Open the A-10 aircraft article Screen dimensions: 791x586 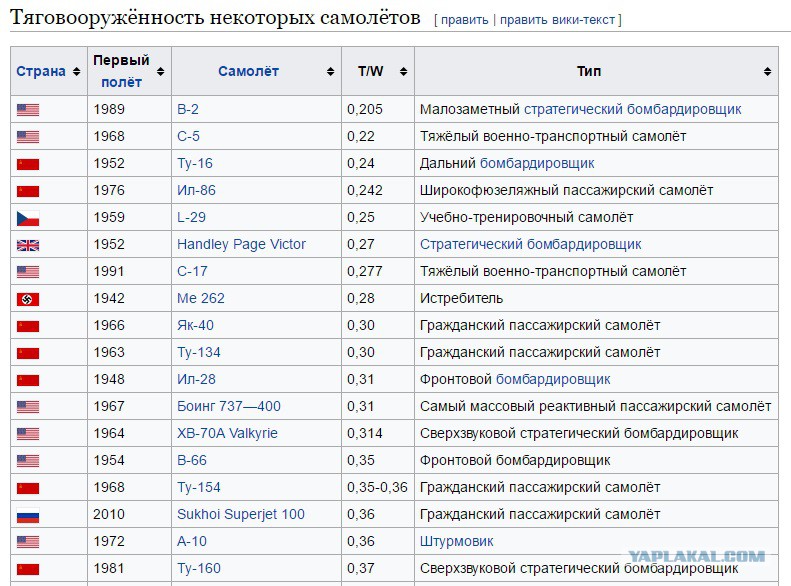(x=192, y=542)
